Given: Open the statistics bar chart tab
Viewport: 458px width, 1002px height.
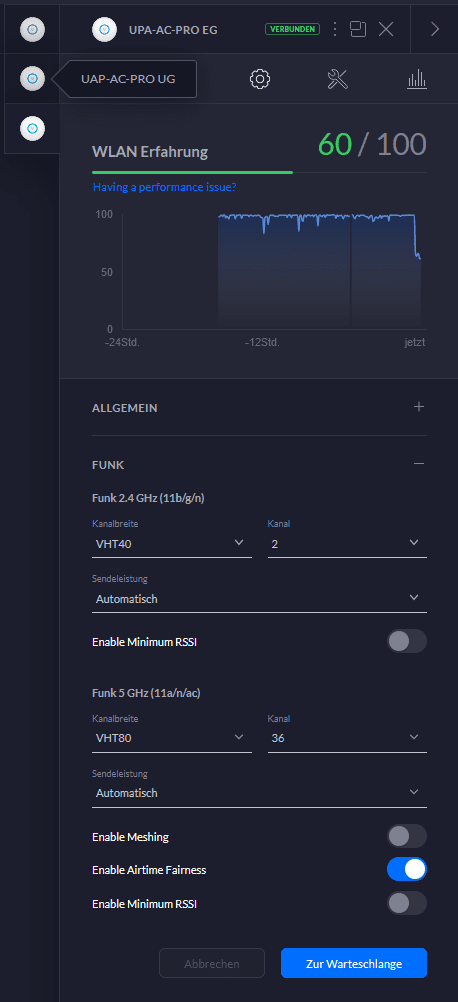Looking at the screenshot, I should pos(417,79).
